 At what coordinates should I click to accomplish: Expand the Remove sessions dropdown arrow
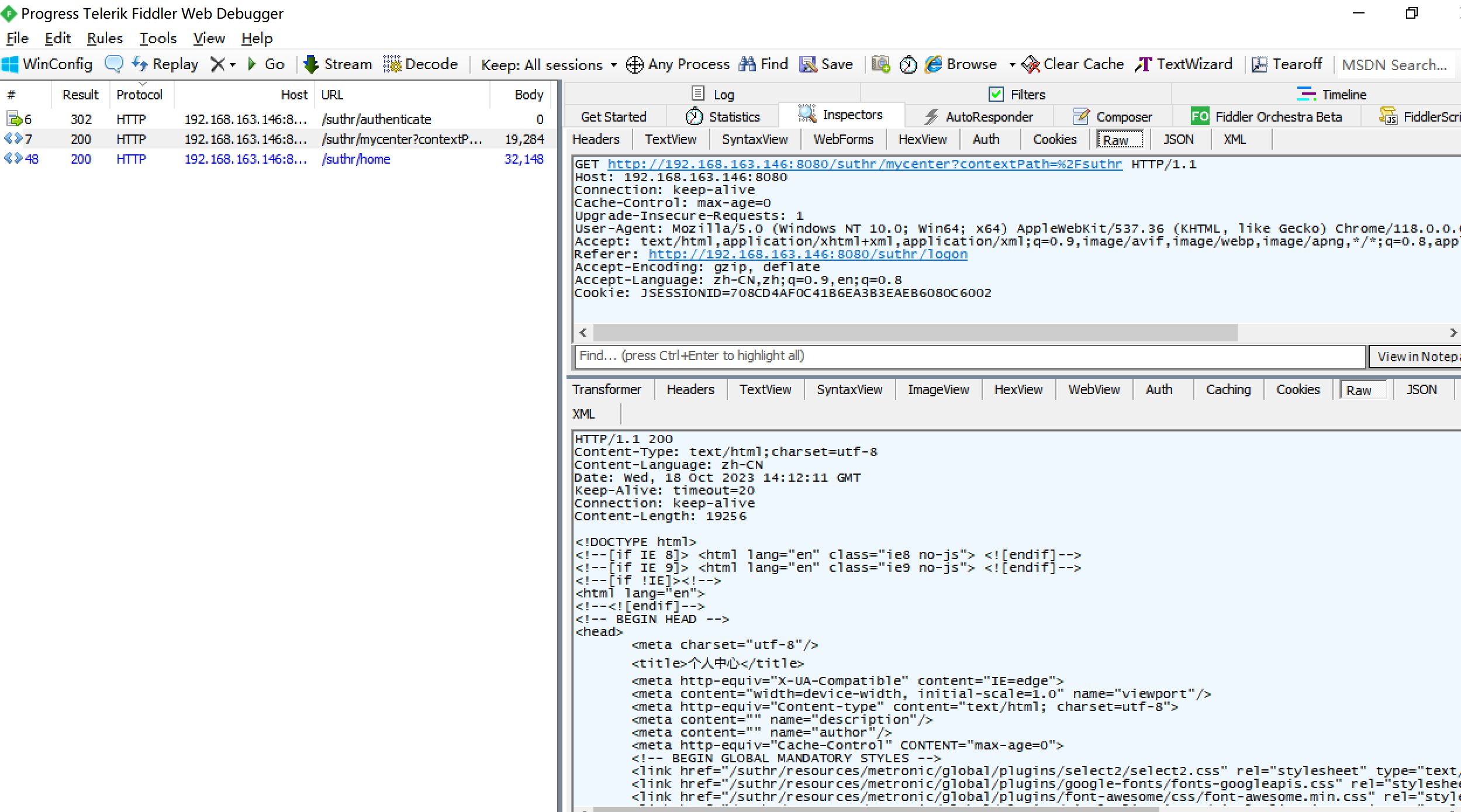pos(233,65)
